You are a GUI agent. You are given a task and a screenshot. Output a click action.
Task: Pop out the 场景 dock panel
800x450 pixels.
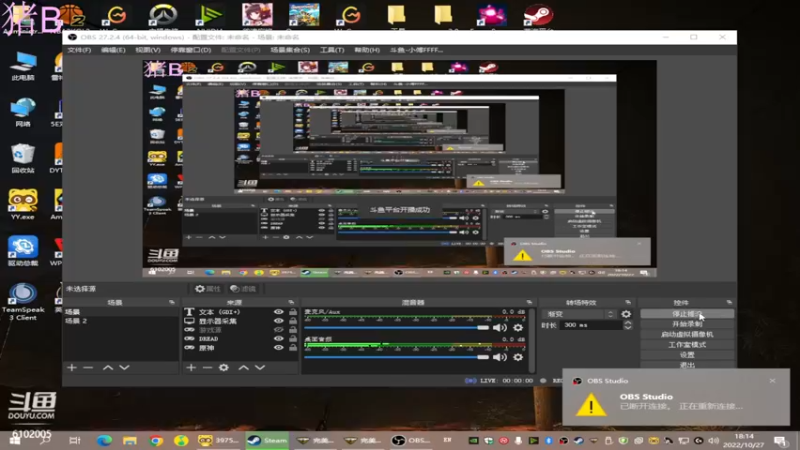pyautogui.click(x=171, y=303)
